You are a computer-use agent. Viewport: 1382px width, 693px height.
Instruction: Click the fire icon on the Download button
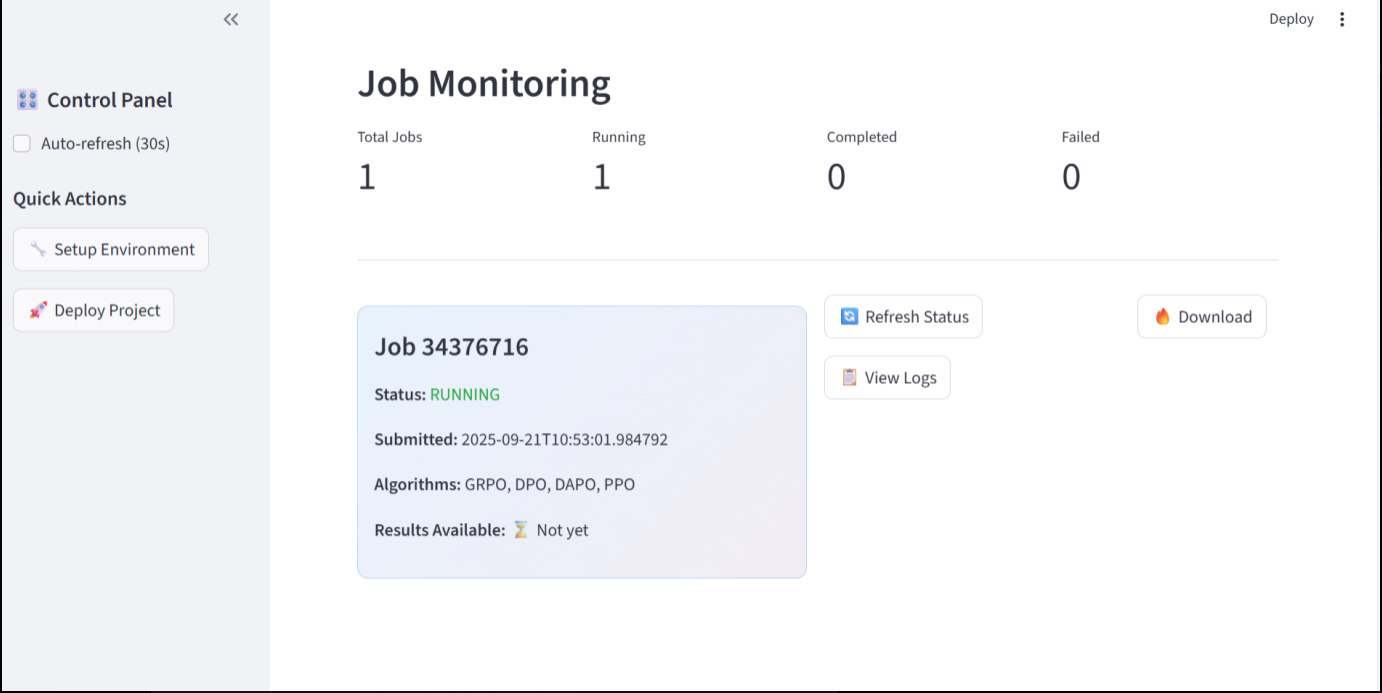[x=1162, y=317]
